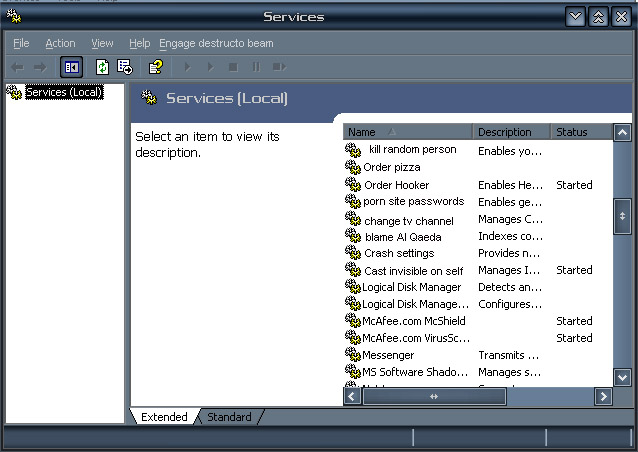Screen dimensions: 638x452
Task: Click the Export List toolbar icon
Action: pyautogui.click(x=125, y=67)
